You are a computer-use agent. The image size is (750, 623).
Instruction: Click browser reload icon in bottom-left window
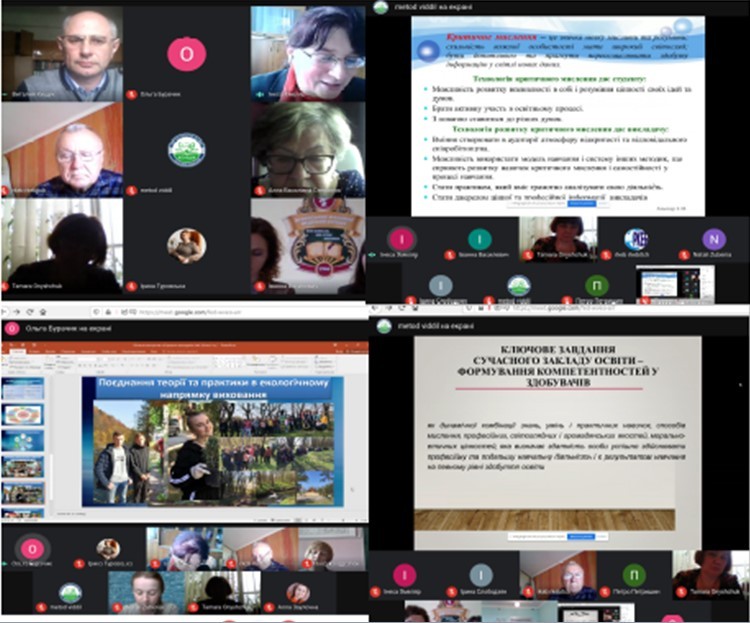tap(30, 312)
